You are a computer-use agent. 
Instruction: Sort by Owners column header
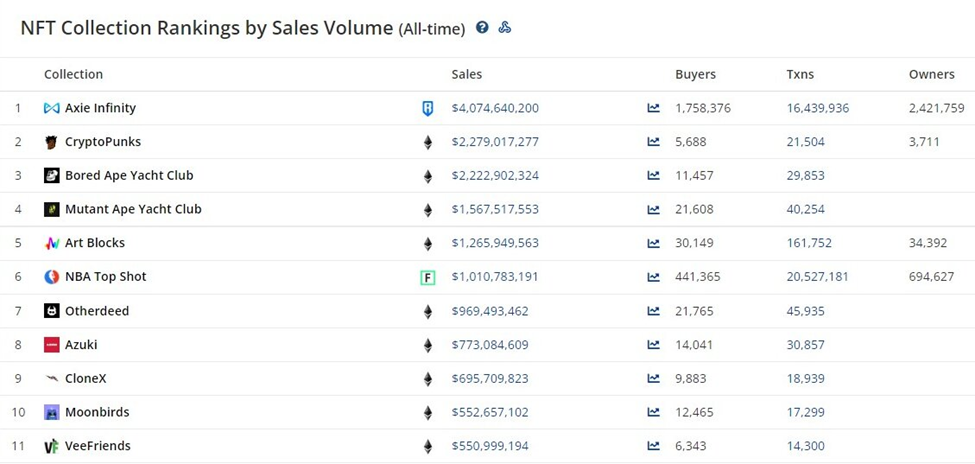click(931, 74)
